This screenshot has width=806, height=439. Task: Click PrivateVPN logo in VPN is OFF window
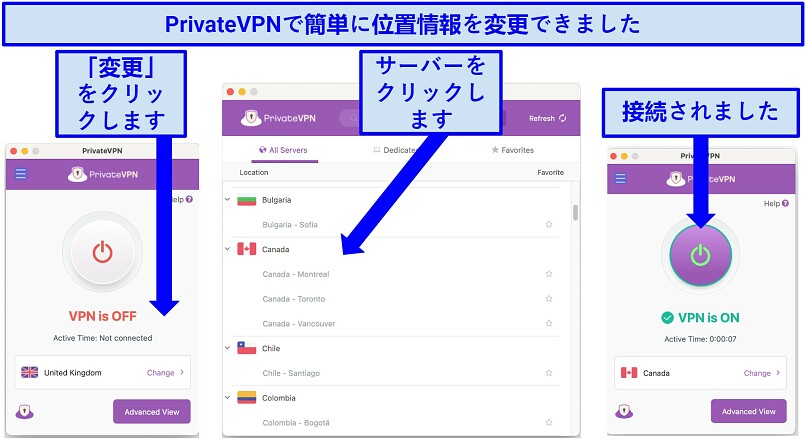tap(103, 174)
